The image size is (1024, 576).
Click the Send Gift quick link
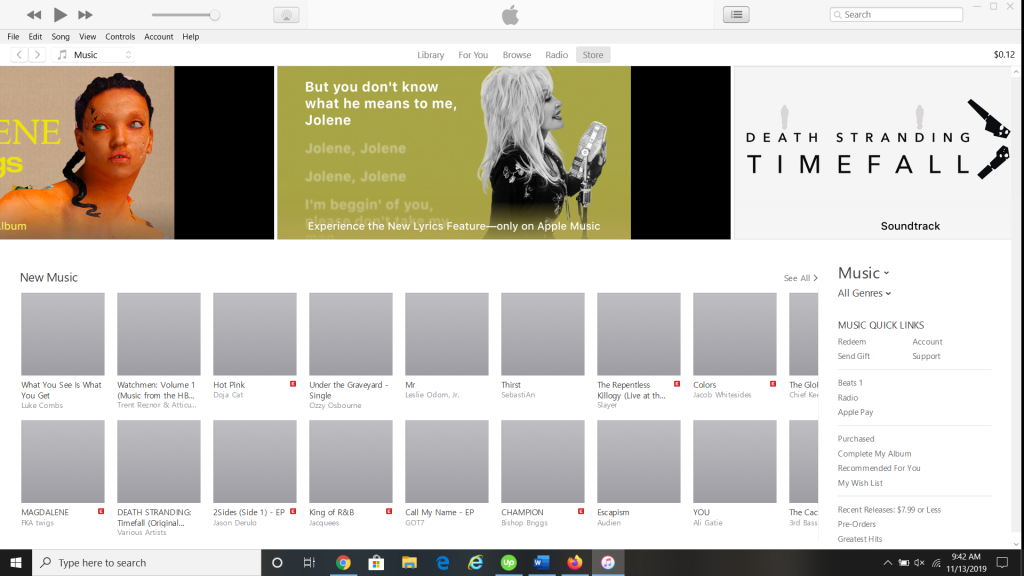pyautogui.click(x=854, y=356)
